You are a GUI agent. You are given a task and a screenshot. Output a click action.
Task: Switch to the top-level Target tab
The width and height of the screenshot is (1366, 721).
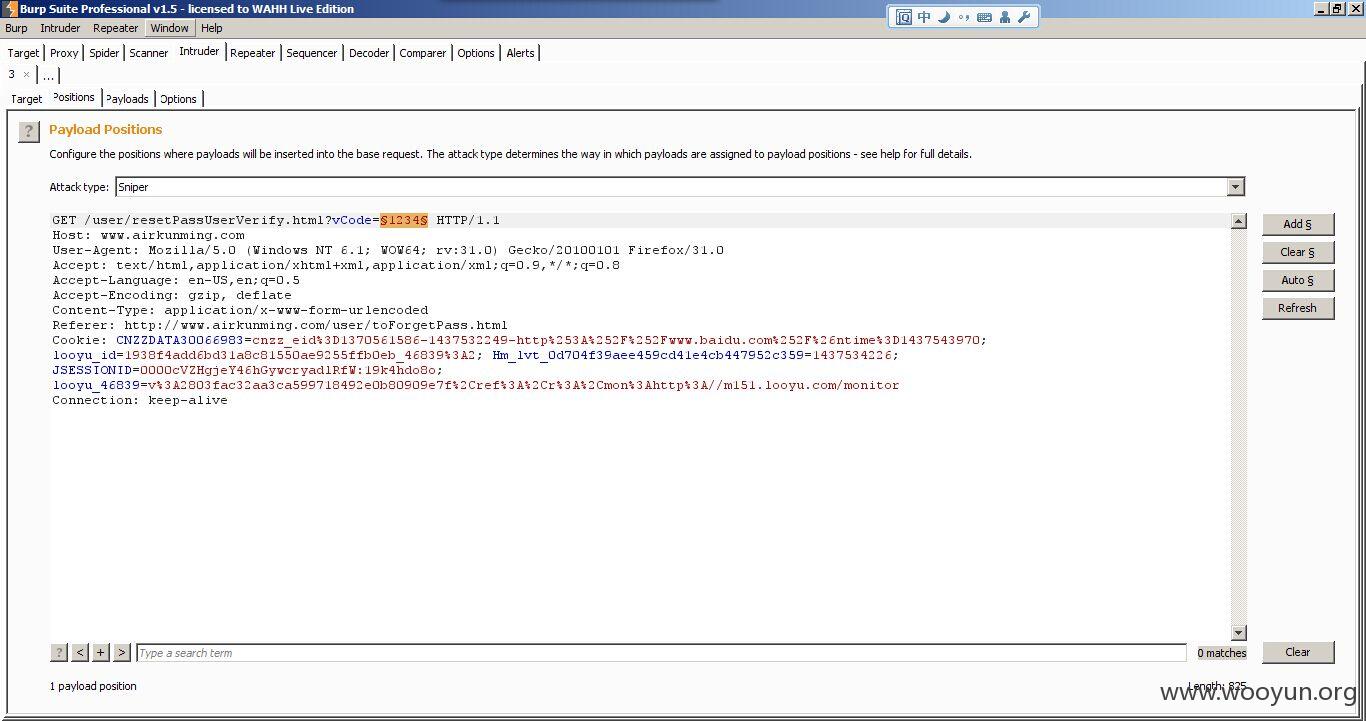click(23, 53)
